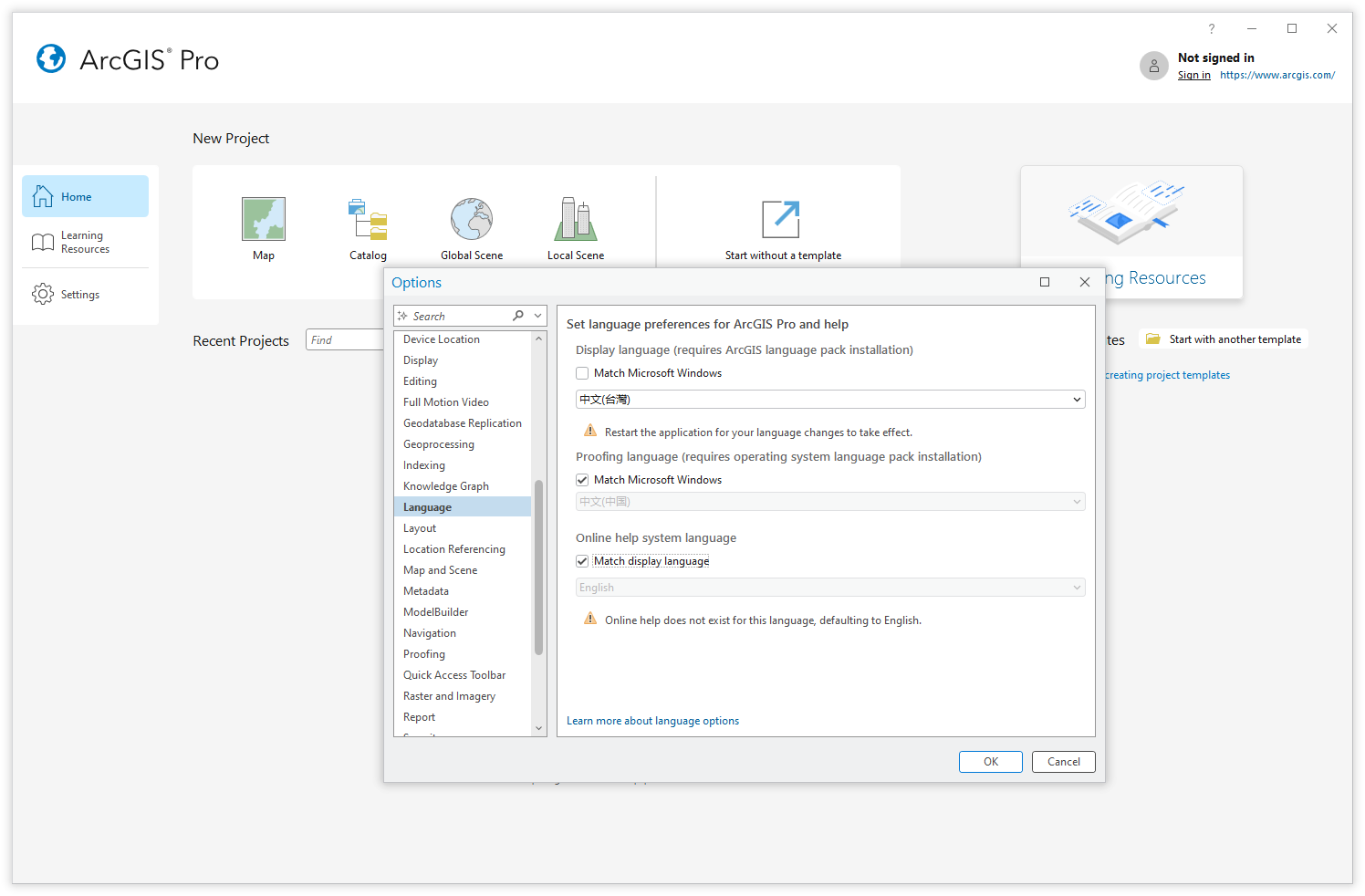Close the Options dialog
This screenshot has width=1365, height=896.
[1085, 282]
